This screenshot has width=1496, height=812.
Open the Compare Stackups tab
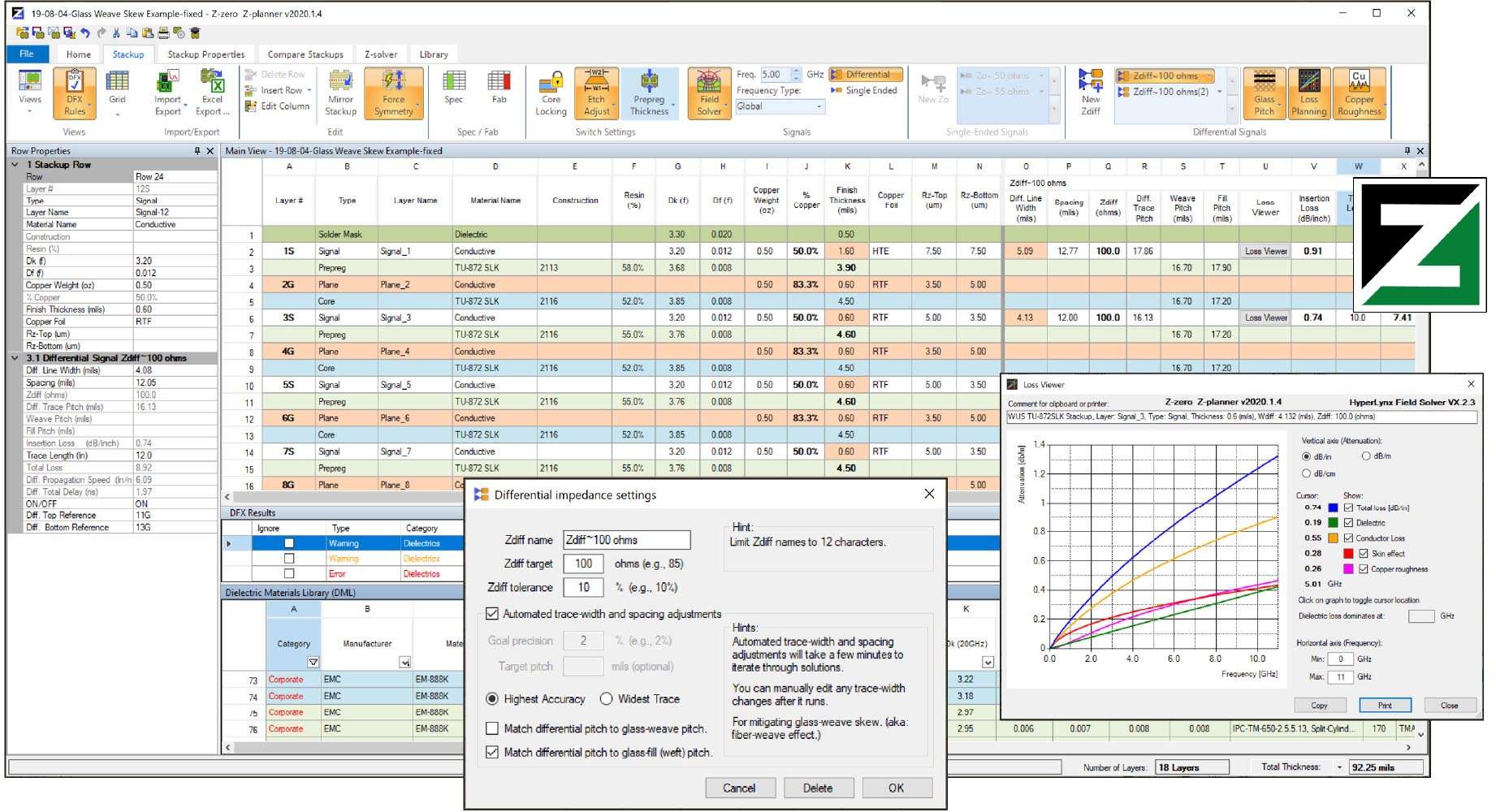tap(305, 54)
